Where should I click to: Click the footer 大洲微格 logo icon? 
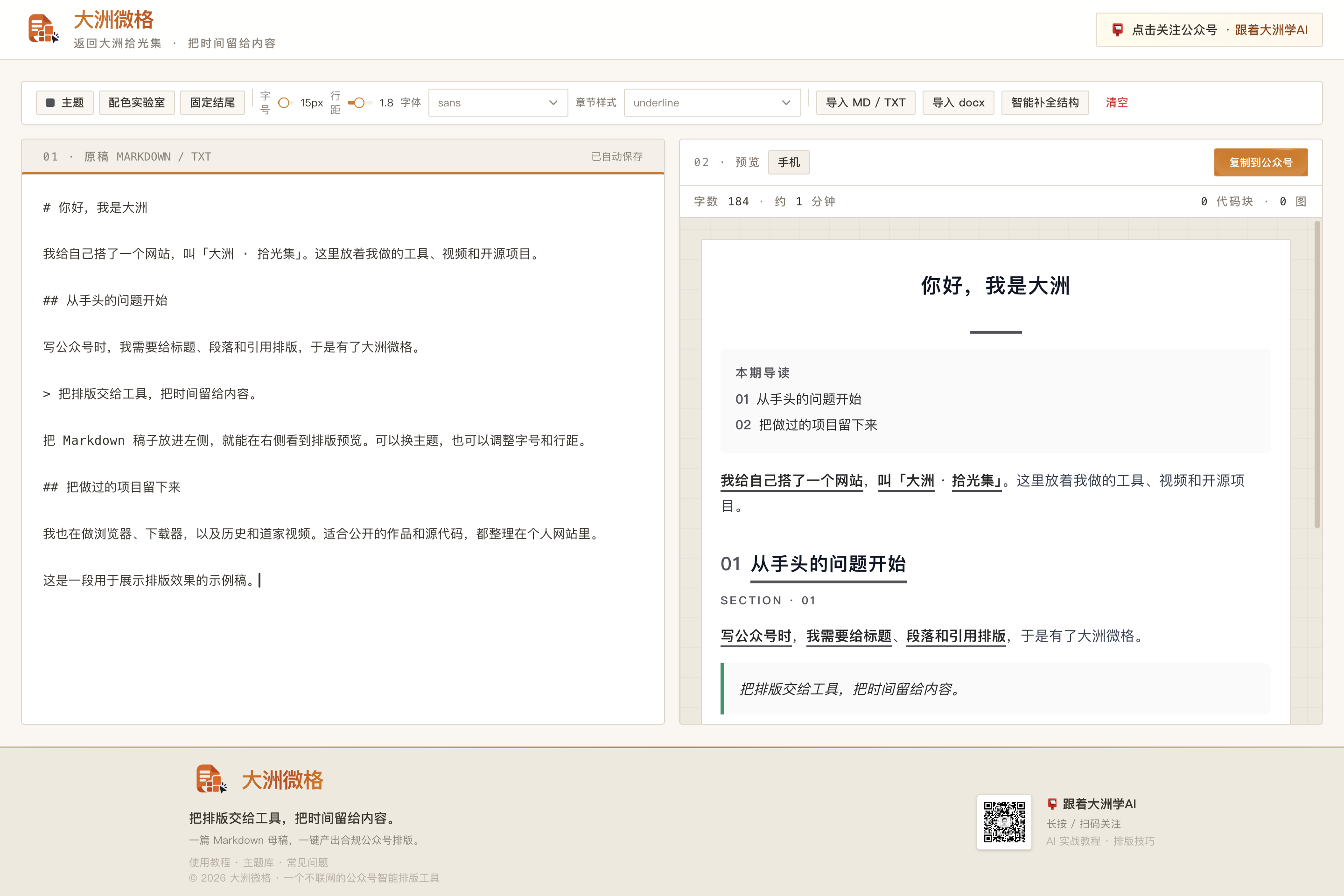coord(211,779)
